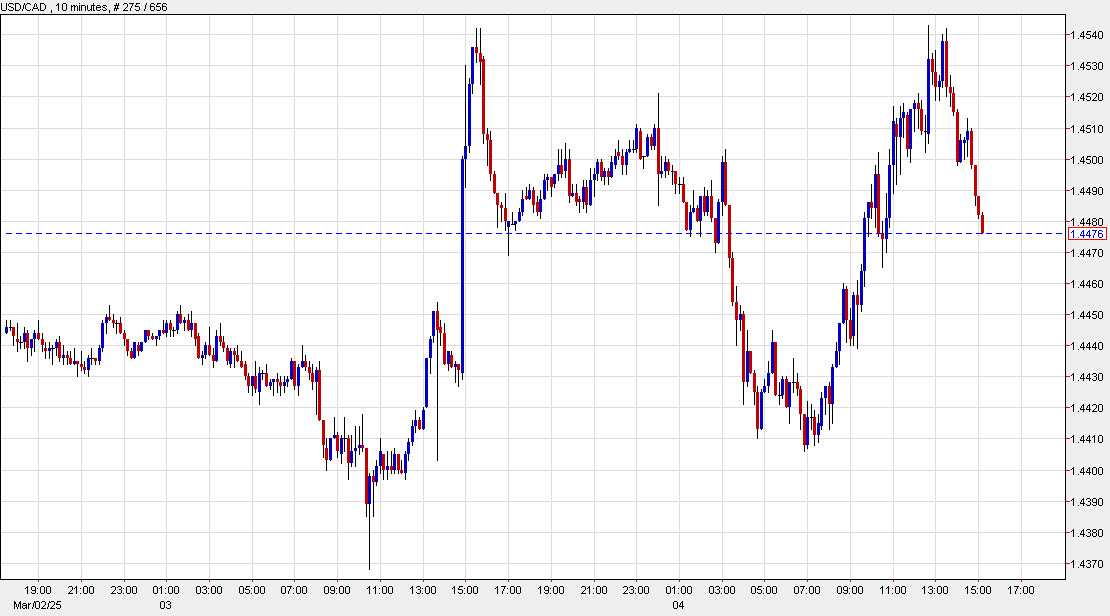Click the 19:00 time axis label
This screenshot has height=616, width=1110.
40,591
